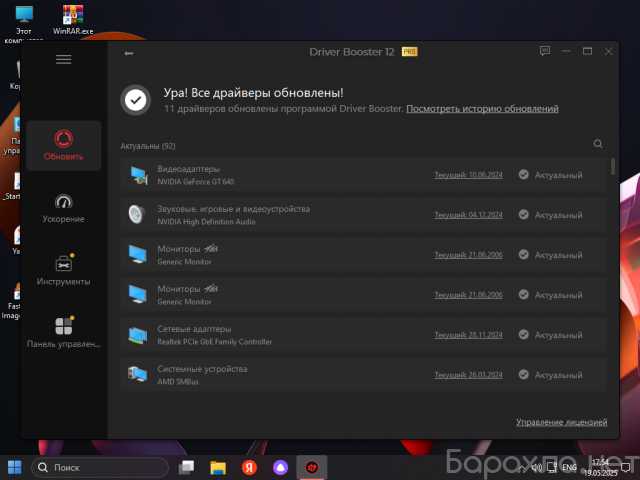Click the large white checkmark circle icon
640x480 pixels.
click(x=136, y=100)
